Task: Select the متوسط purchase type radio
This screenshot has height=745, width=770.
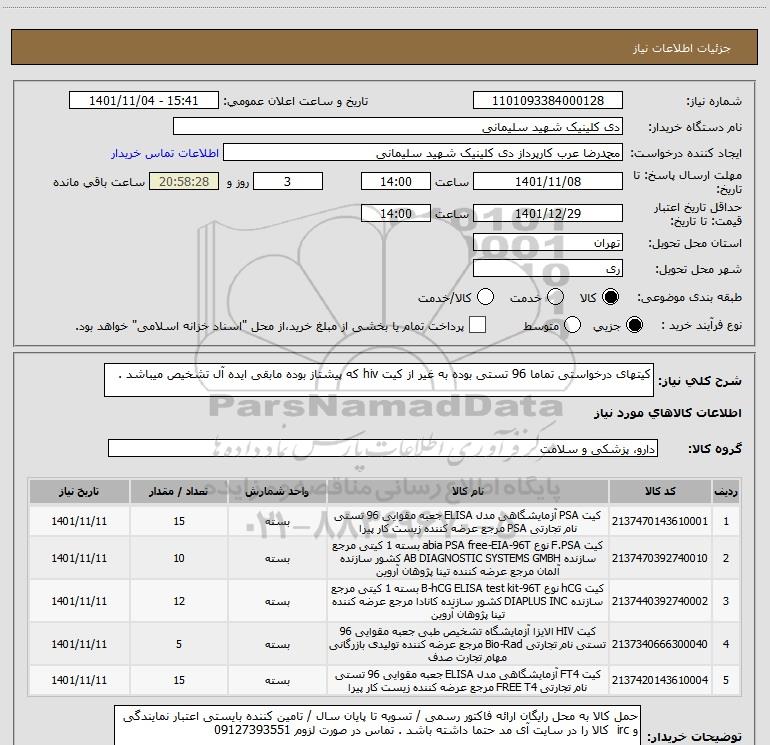Action: coord(572,325)
